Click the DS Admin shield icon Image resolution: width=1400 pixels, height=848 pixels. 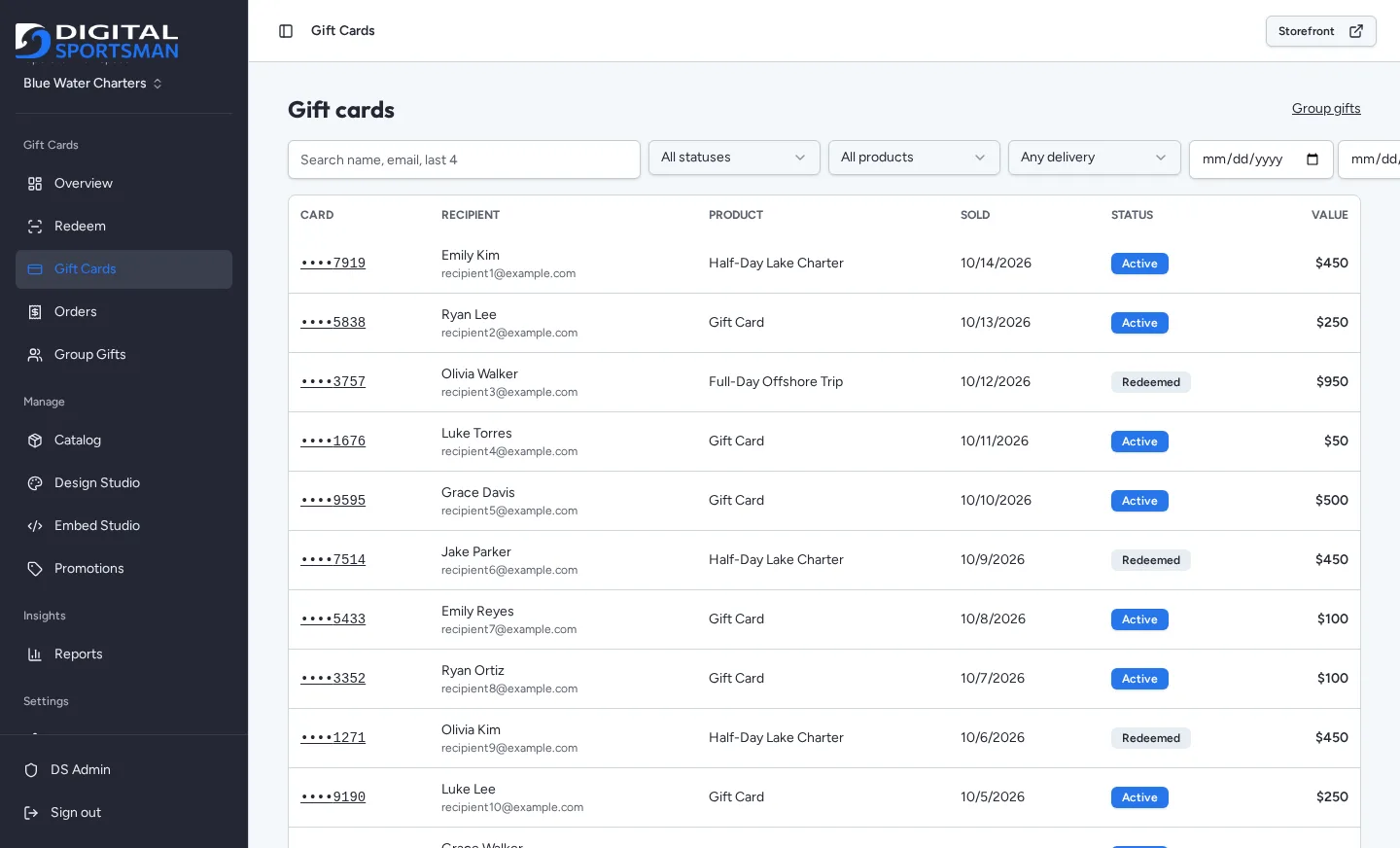click(x=31, y=770)
